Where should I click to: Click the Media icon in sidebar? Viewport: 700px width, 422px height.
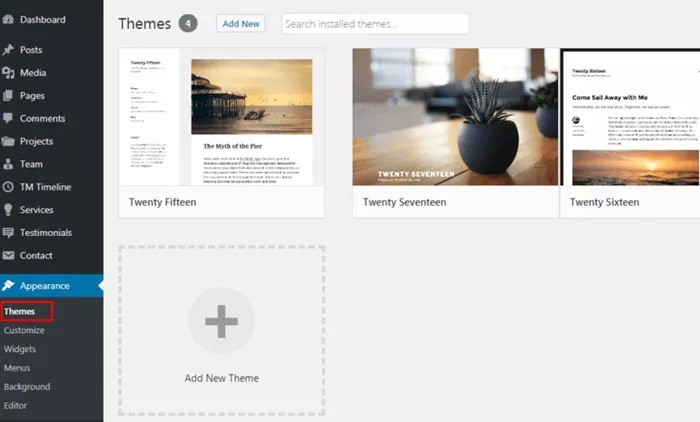pos(8,73)
